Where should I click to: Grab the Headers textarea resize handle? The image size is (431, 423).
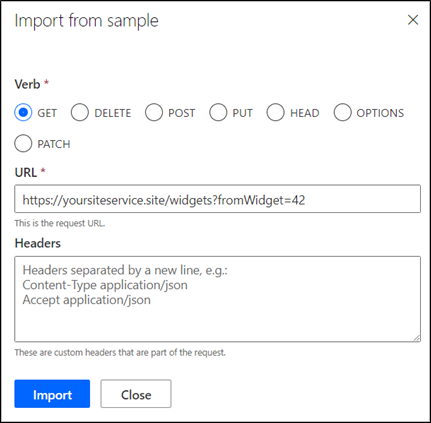(x=417, y=338)
